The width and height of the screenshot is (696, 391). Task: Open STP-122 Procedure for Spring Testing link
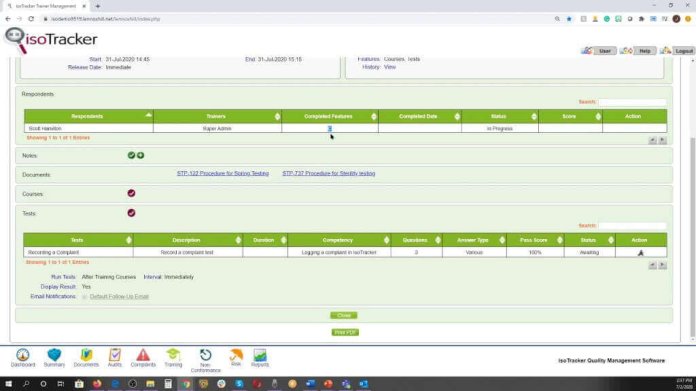[x=223, y=174]
